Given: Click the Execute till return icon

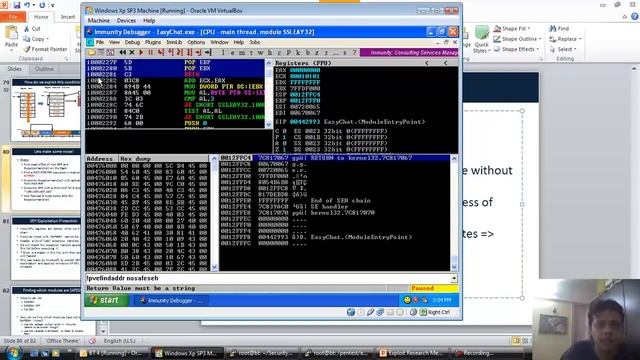Looking at the screenshot, I should click(198, 52).
